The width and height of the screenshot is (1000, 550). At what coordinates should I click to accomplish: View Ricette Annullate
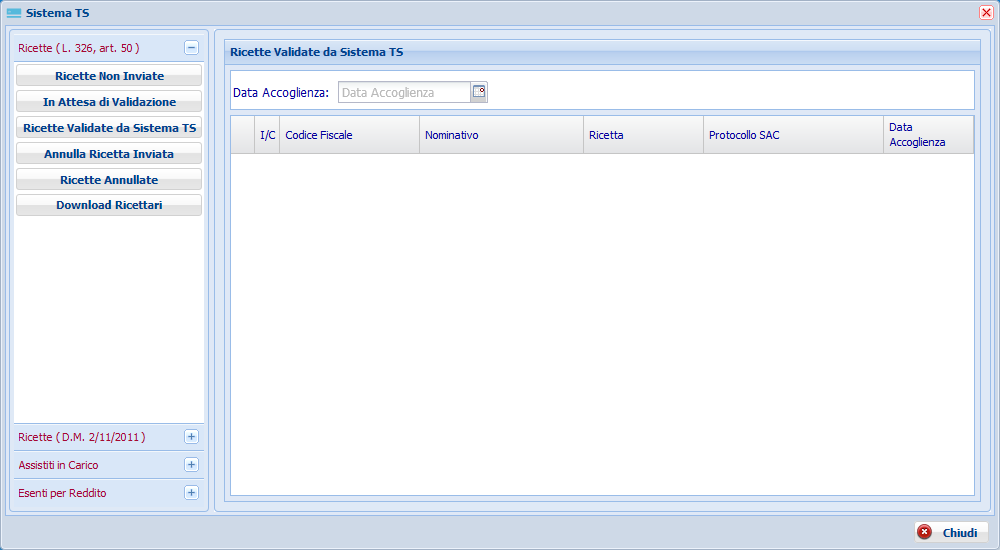tap(109, 180)
